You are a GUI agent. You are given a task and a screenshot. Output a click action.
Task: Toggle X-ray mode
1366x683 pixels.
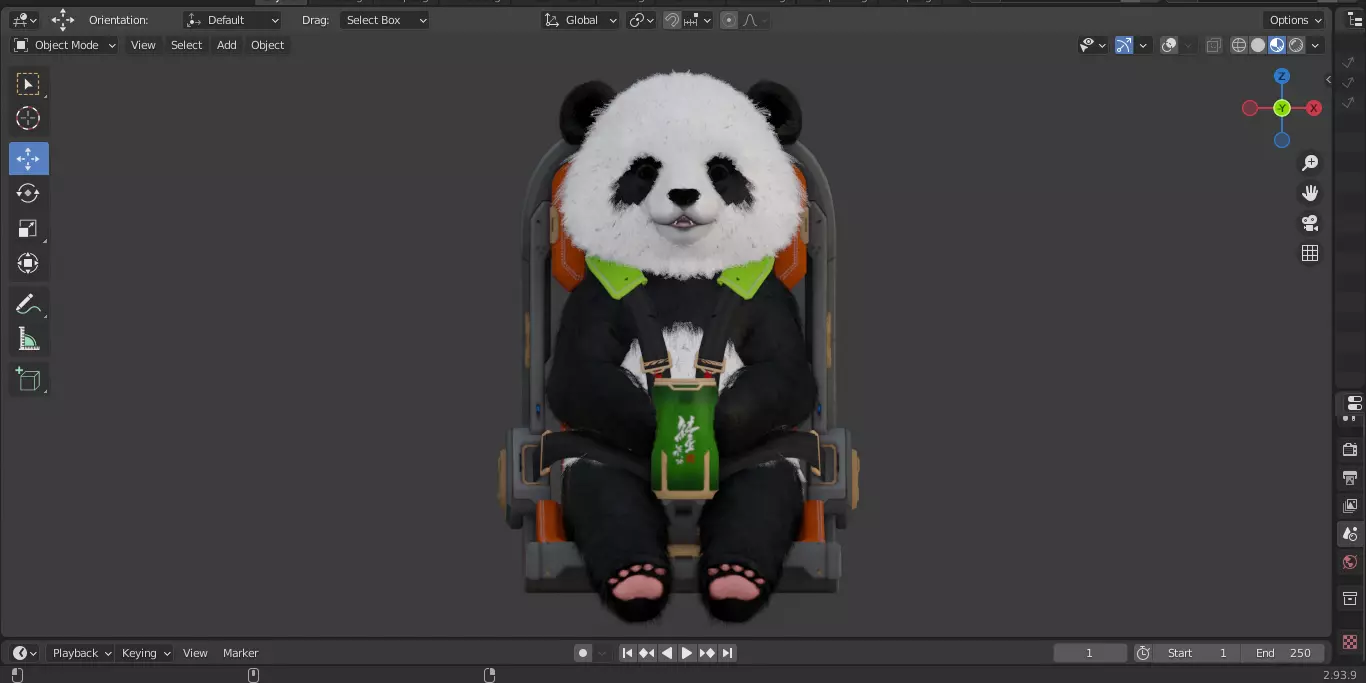pos(1213,45)
